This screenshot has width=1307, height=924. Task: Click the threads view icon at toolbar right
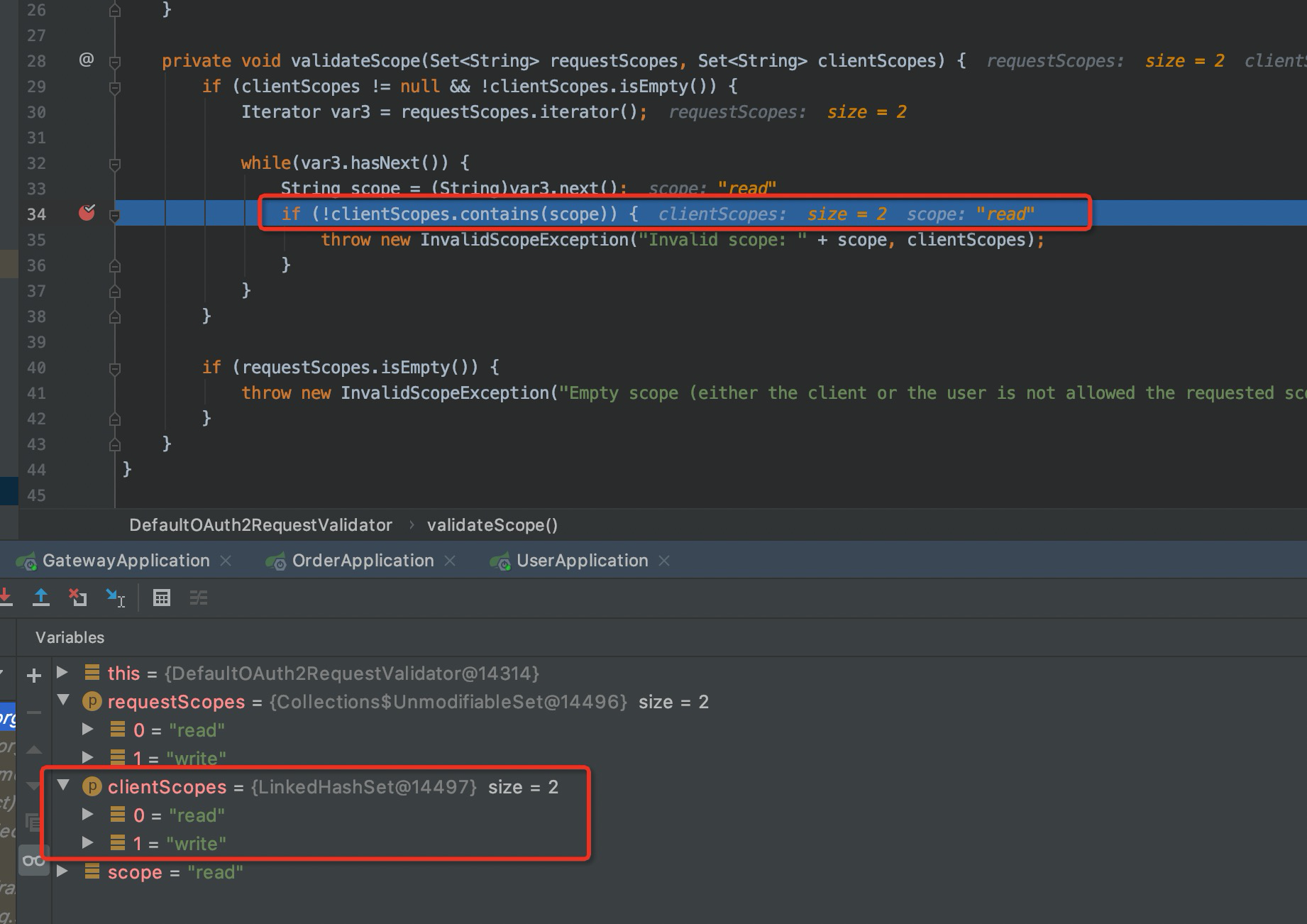point(199,598)
